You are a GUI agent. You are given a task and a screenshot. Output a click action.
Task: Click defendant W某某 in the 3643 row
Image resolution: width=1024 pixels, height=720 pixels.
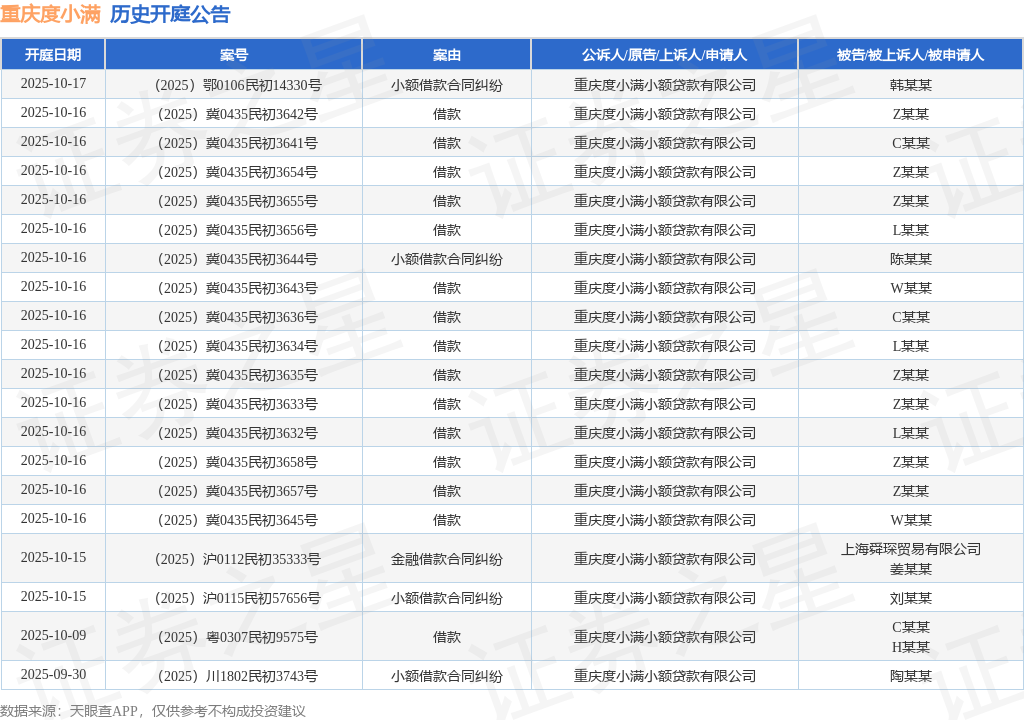[910, 288]
